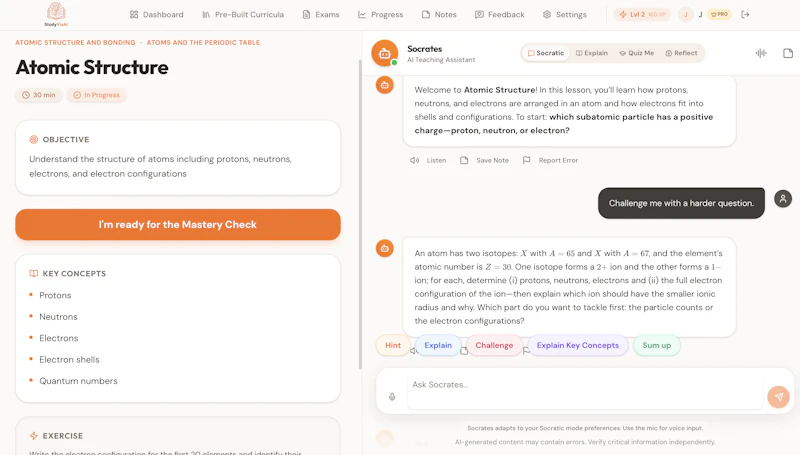
Task: Click the user profile icon beside the message
Action: pyautogui.click(x=783, y=198)
